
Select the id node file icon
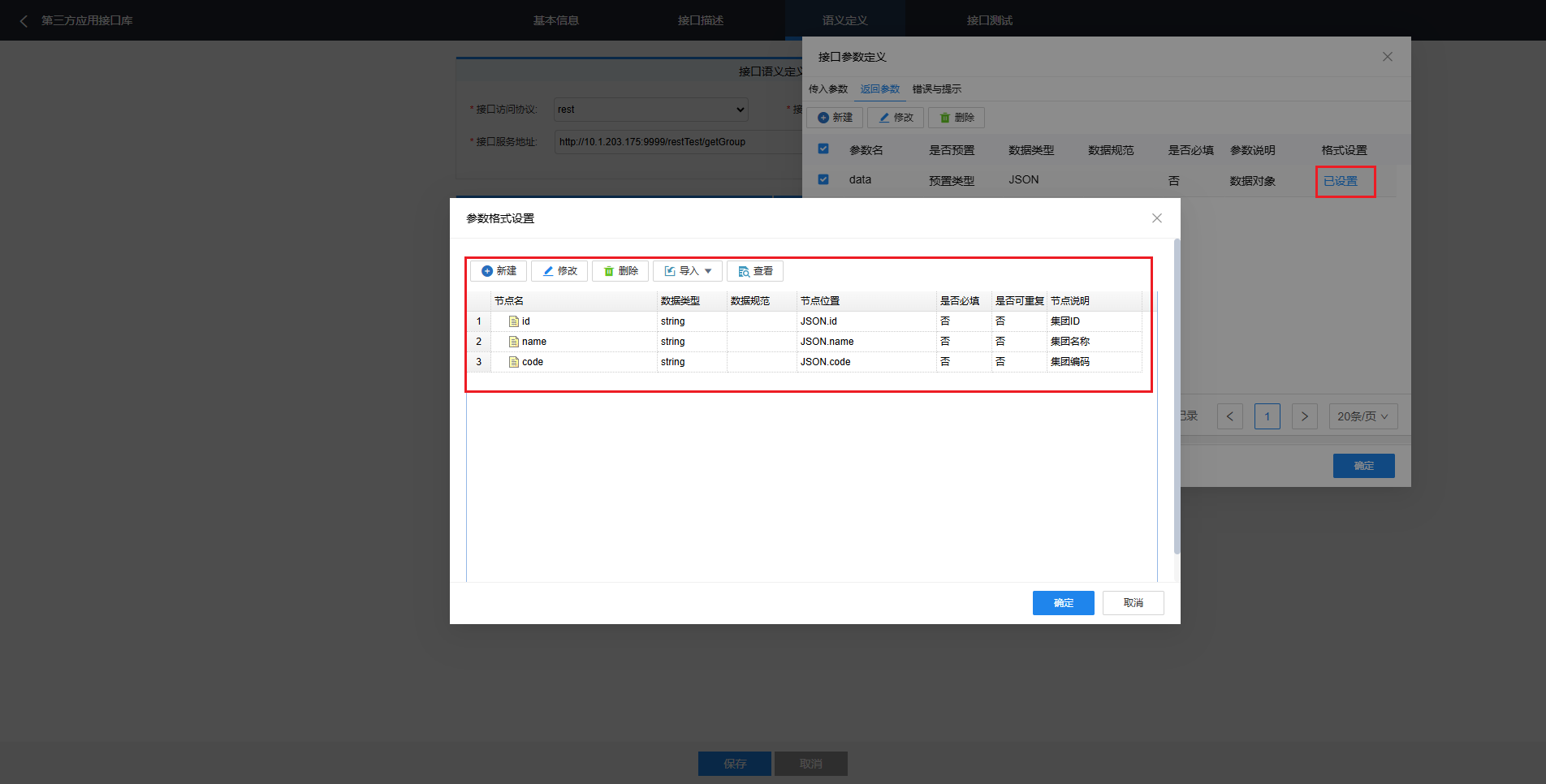coord(513,321)
